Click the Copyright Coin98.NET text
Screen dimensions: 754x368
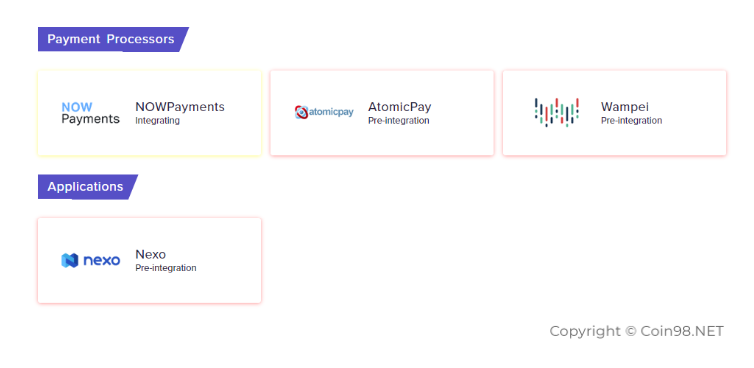pyautogui.click(x=637, y=331)
